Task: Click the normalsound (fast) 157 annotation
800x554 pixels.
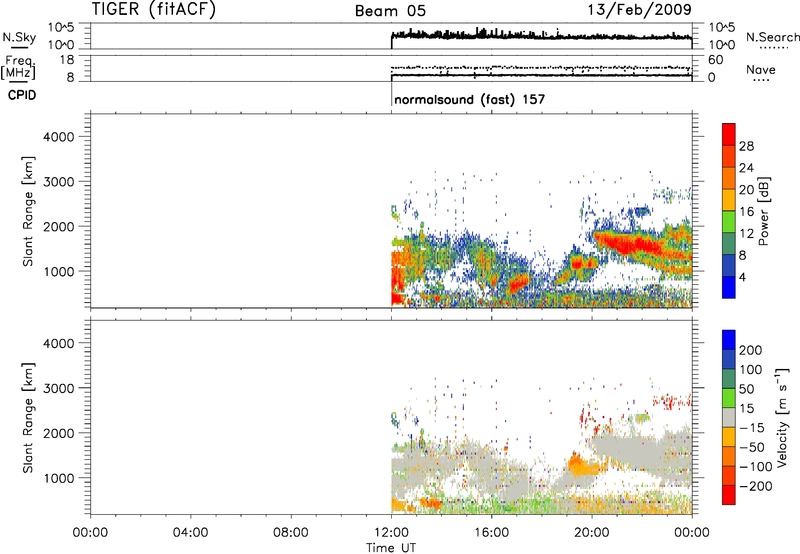Action: (x=469, y=99)
